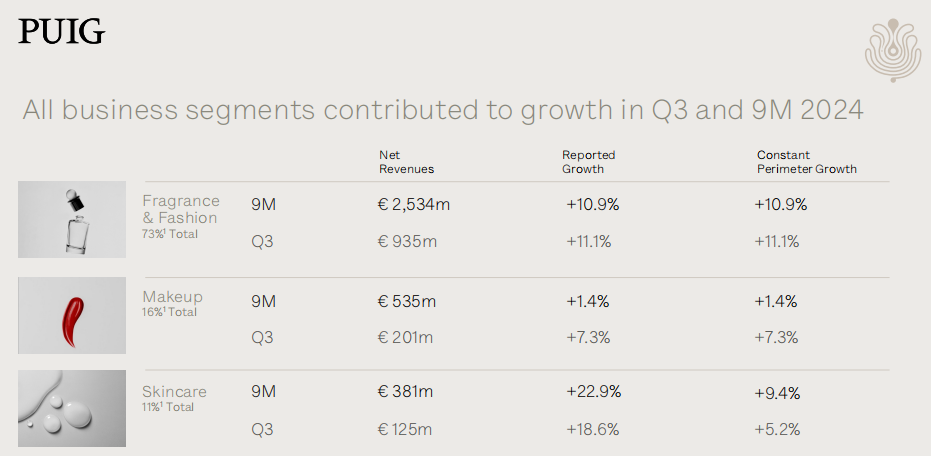Click the € 2,534m net revenue value

click(x=413, y=205)
